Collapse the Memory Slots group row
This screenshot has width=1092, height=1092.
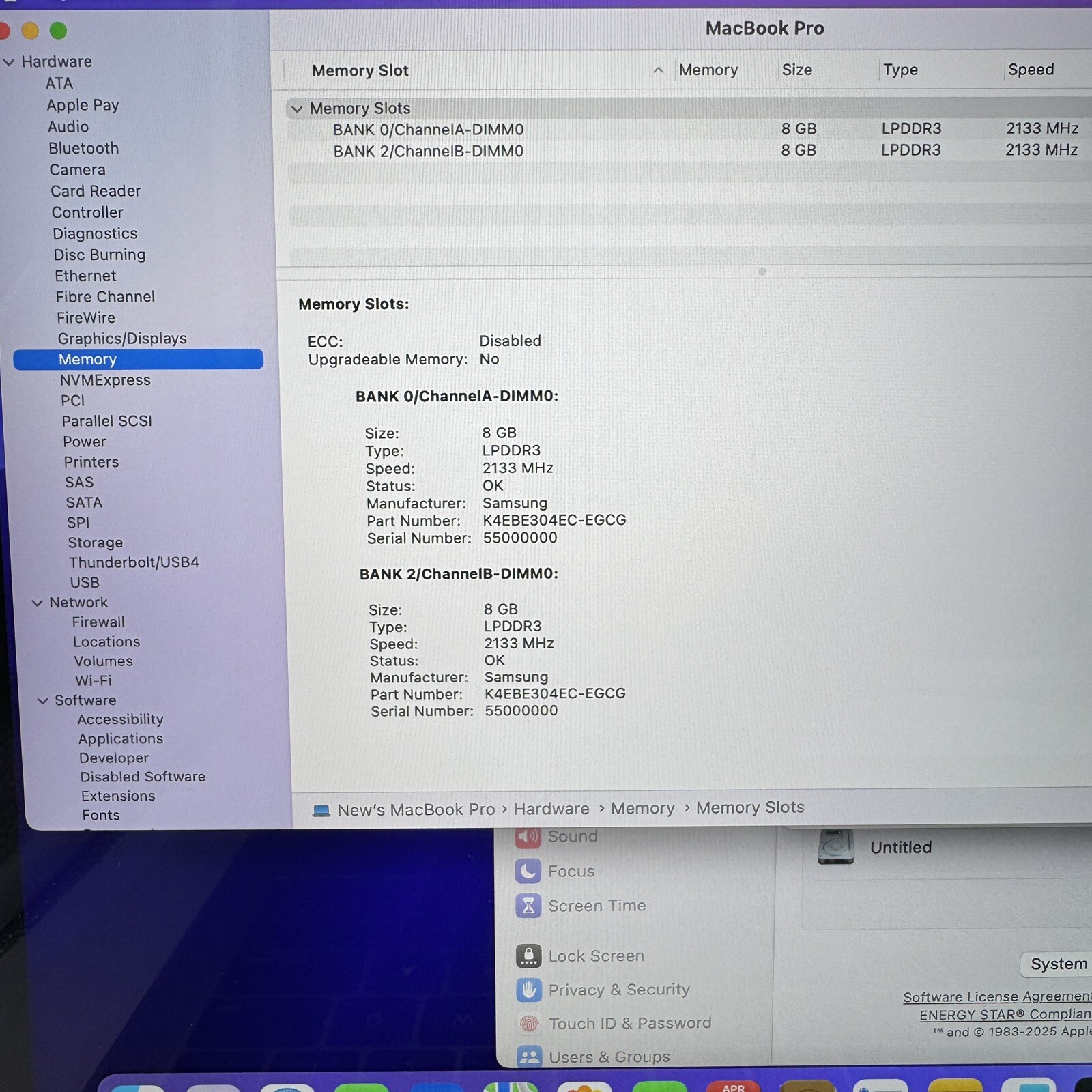click(x=297, y=109)
